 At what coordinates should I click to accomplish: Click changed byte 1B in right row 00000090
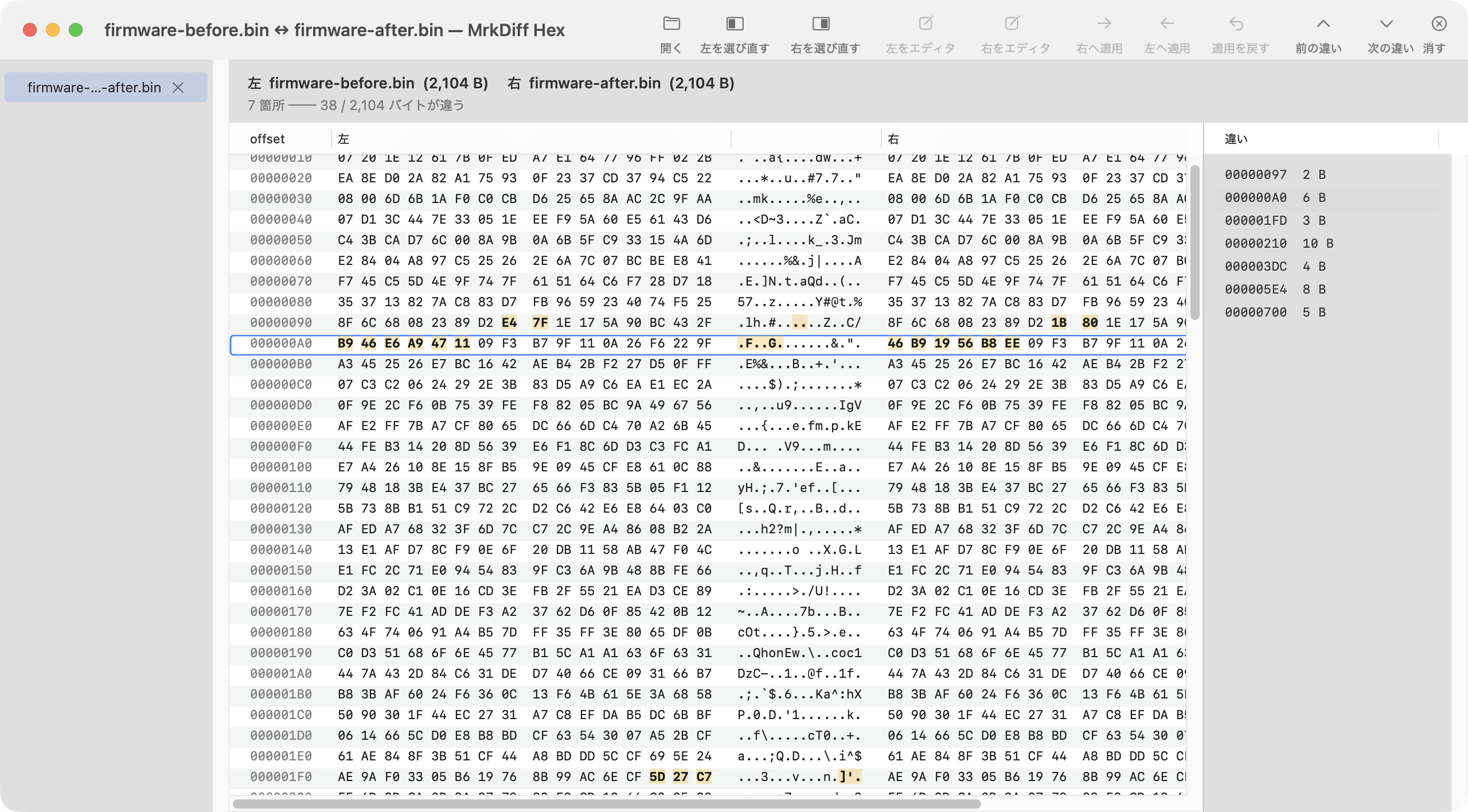pyautogui.click(x=1059, y=323)
